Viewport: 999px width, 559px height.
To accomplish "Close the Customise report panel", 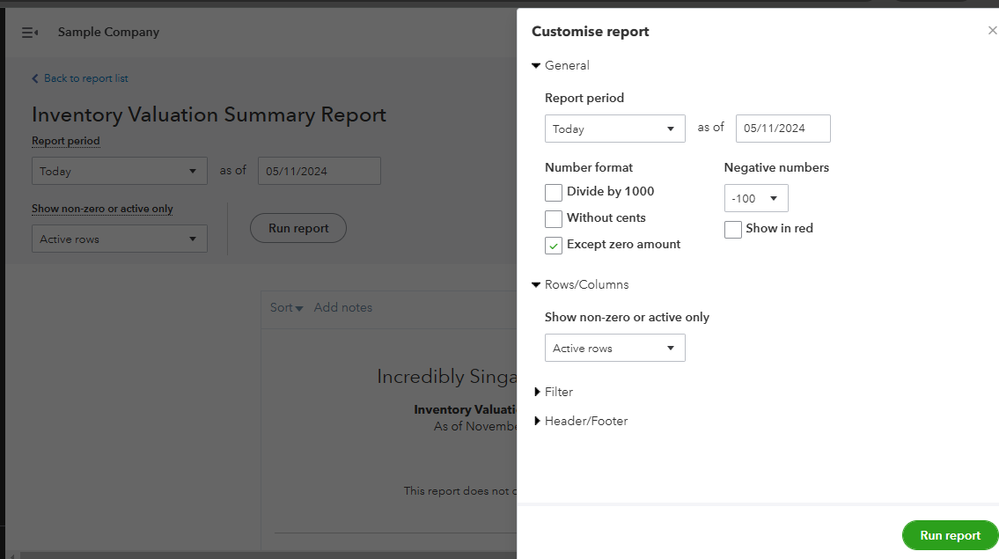I will [991, 31].
